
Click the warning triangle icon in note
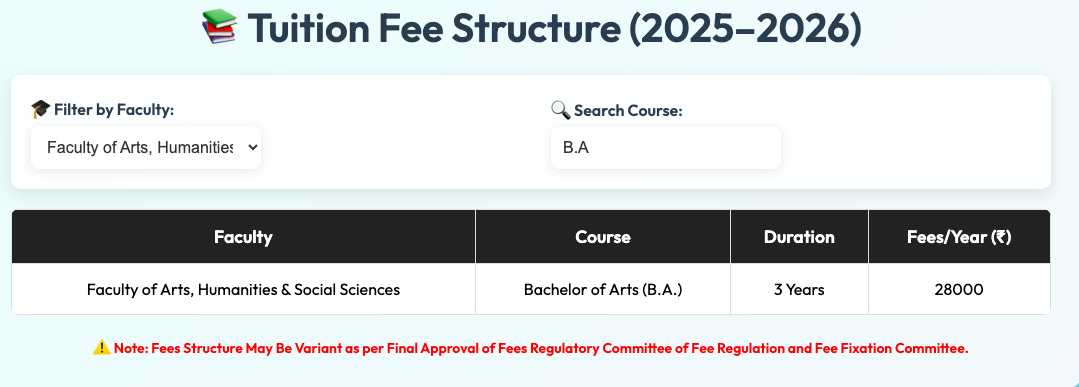102,348
